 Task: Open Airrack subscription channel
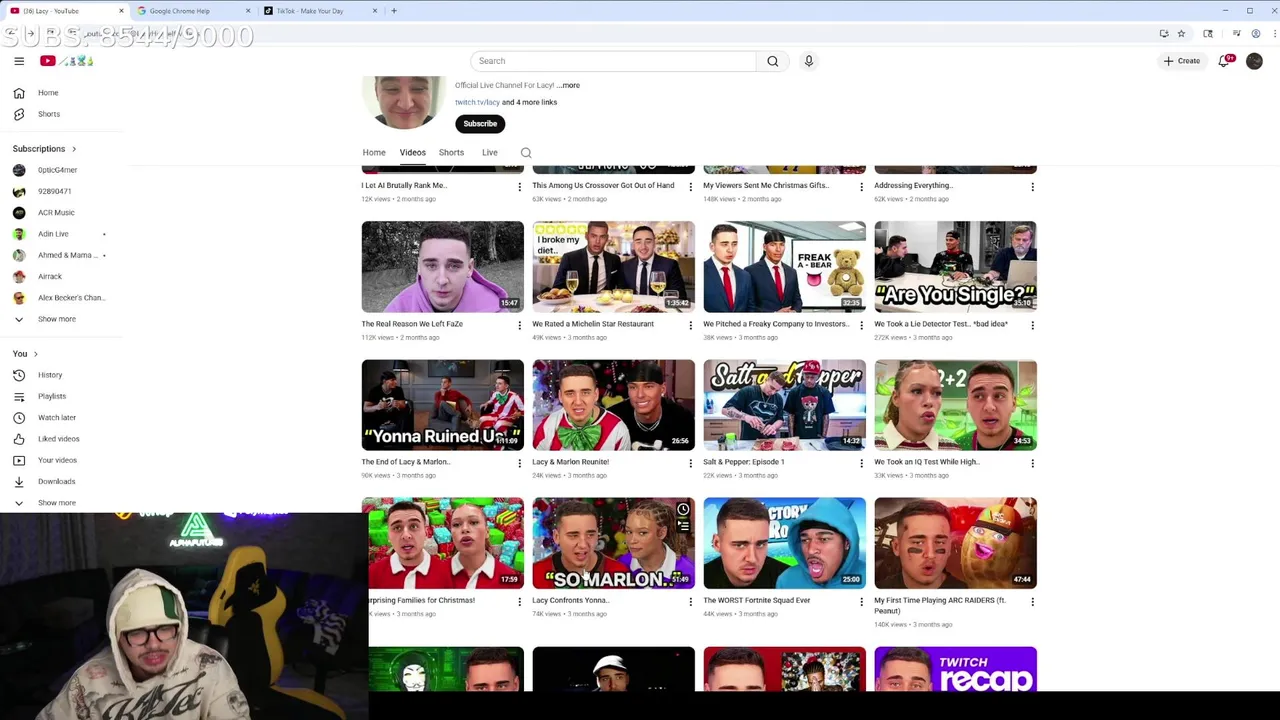[x=49, y=276]
